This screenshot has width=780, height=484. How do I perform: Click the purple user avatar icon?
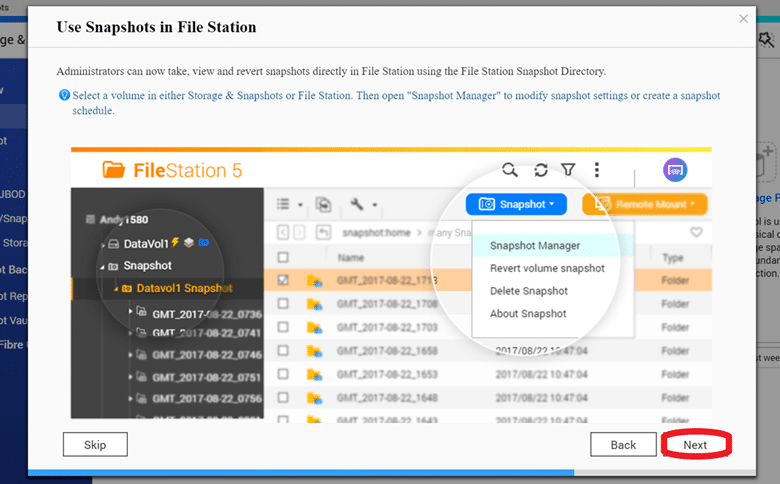click(x=675, y=170)
